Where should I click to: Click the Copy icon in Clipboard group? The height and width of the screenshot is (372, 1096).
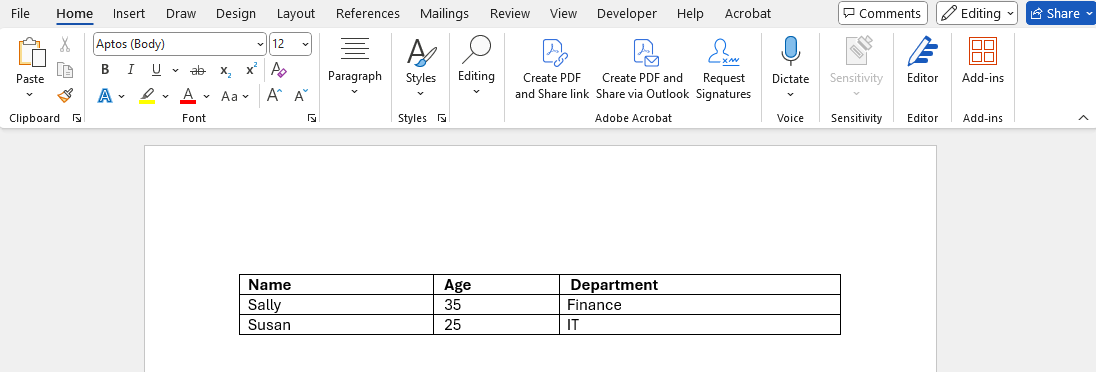click(65, 70)
